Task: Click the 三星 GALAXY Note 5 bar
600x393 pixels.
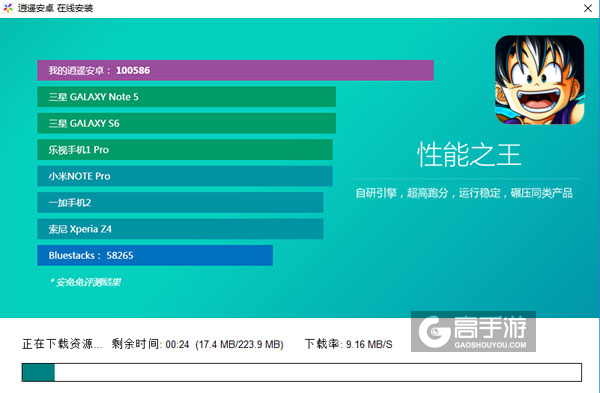Action: [186, 97]
